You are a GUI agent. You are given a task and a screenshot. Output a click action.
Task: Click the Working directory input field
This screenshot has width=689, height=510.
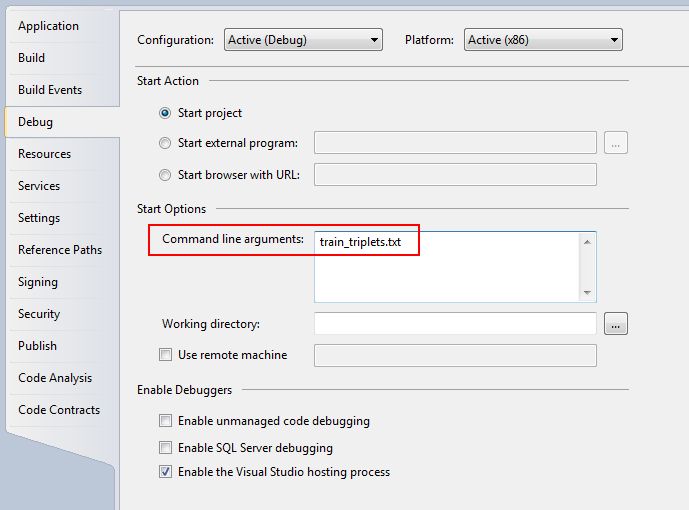455,324
